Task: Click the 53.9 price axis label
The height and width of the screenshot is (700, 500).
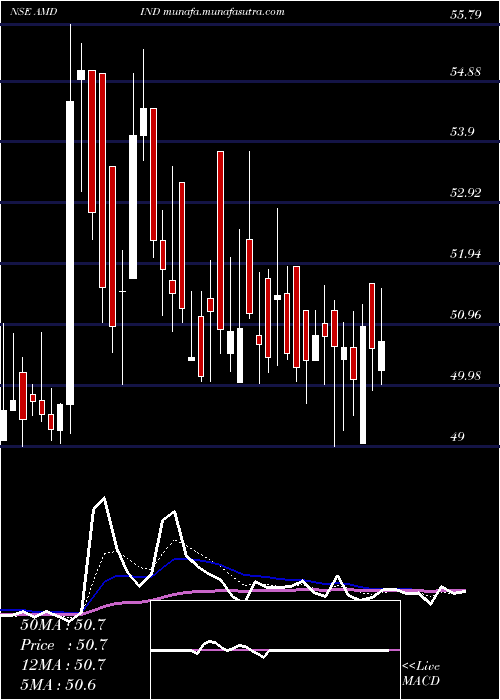Action: click(462, 132)
